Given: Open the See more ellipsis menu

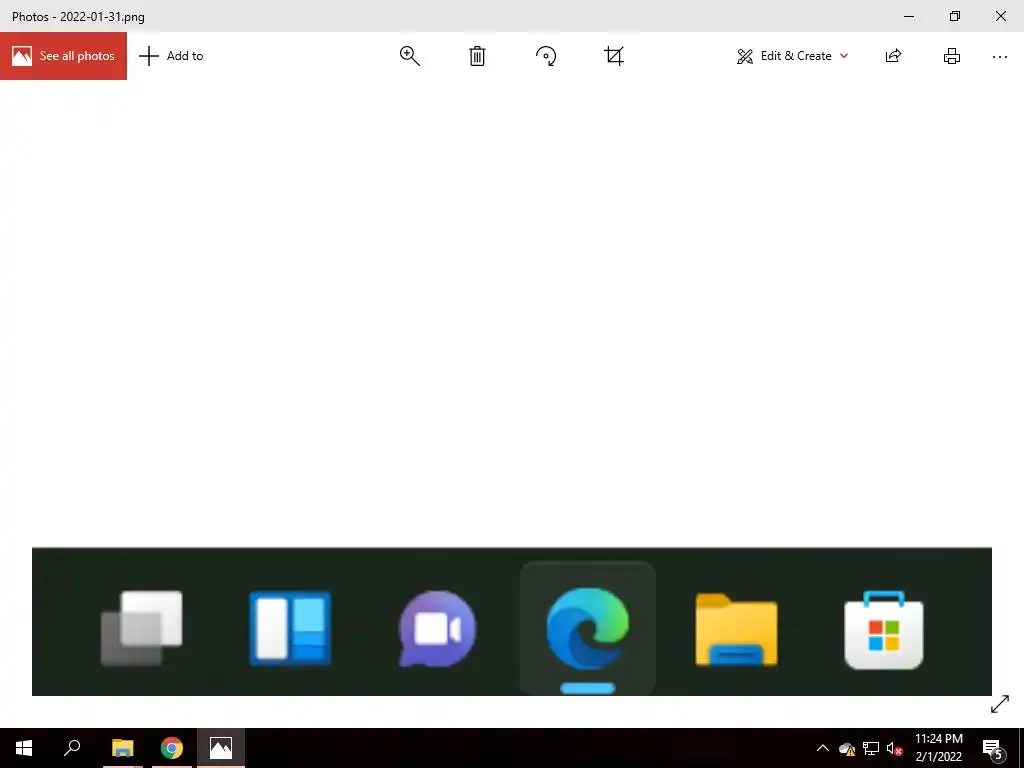Looking at the screenshot, I should coord(999,57).
